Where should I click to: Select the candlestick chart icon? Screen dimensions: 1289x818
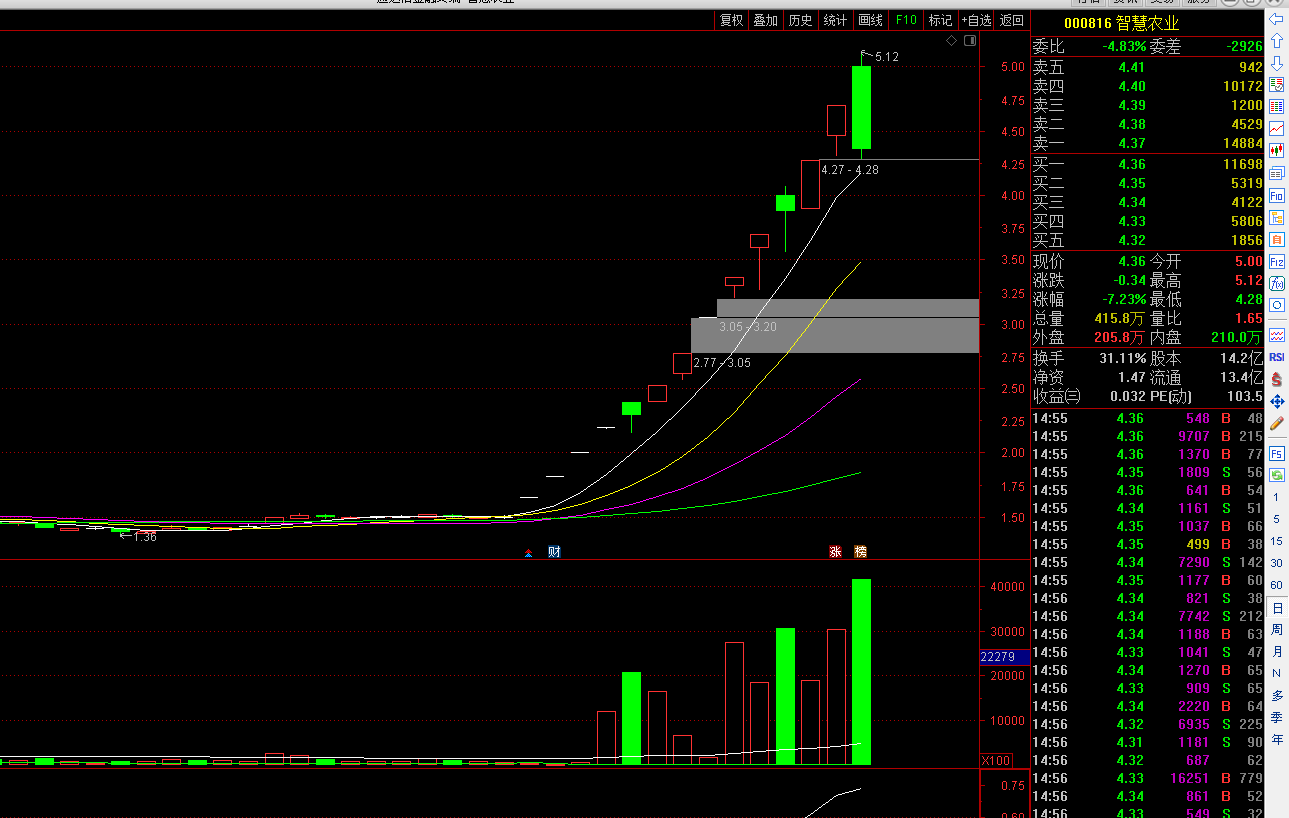click(x=1276, y=151)
